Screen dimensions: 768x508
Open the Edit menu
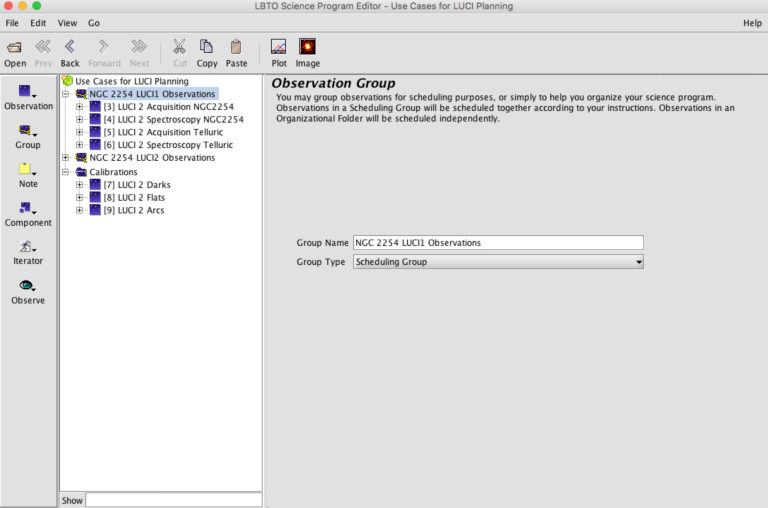point(38,23)
